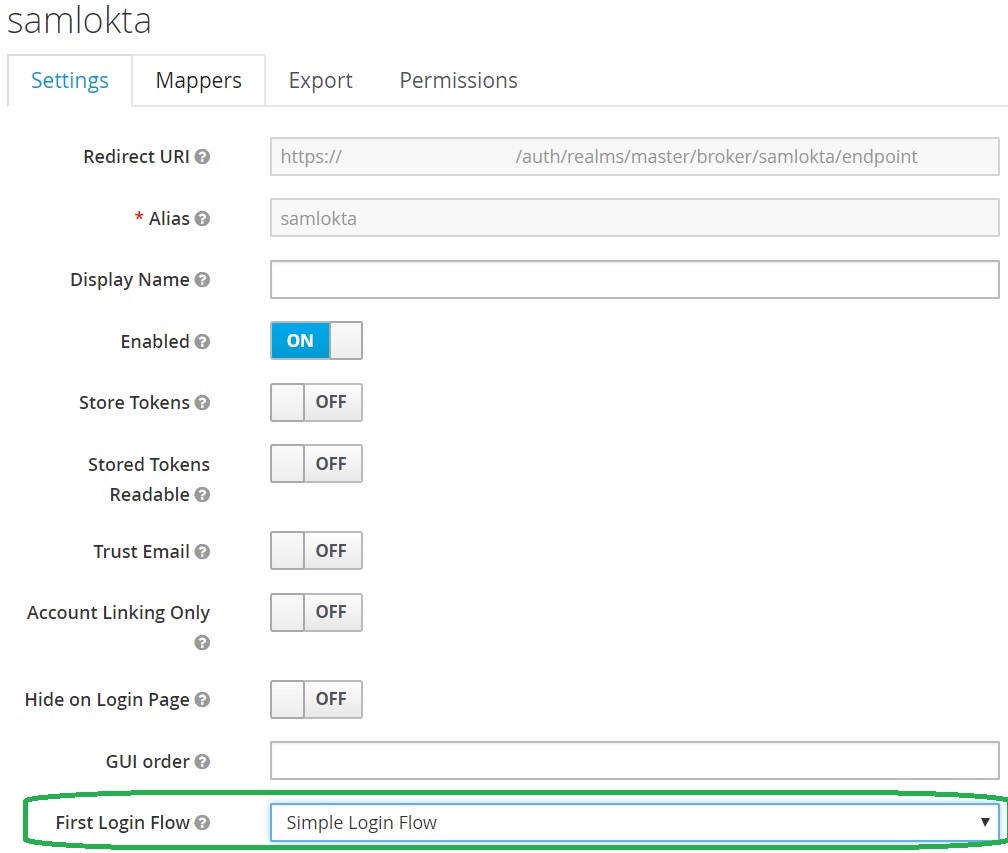The width and height of the screenshot is (1008, 853).
Task: Click the Enabled help question icon
Action: [x=202, y=342]
